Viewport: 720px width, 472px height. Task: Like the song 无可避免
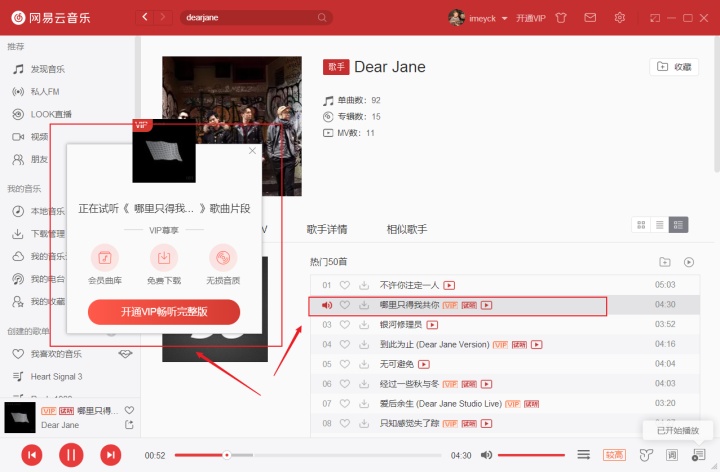[x=345, y=364]
